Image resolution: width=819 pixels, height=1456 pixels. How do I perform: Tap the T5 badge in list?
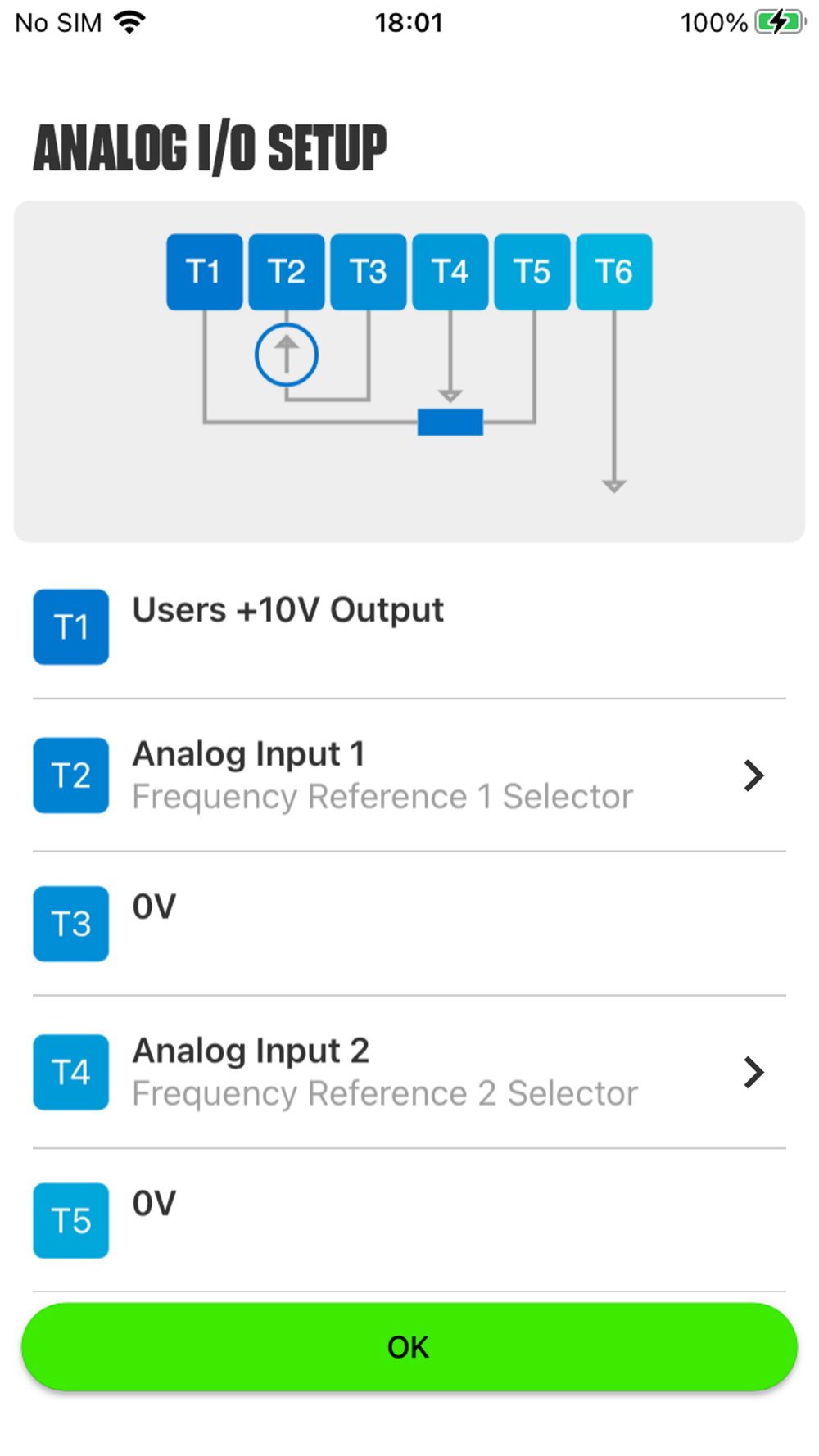coord(71,1220)
